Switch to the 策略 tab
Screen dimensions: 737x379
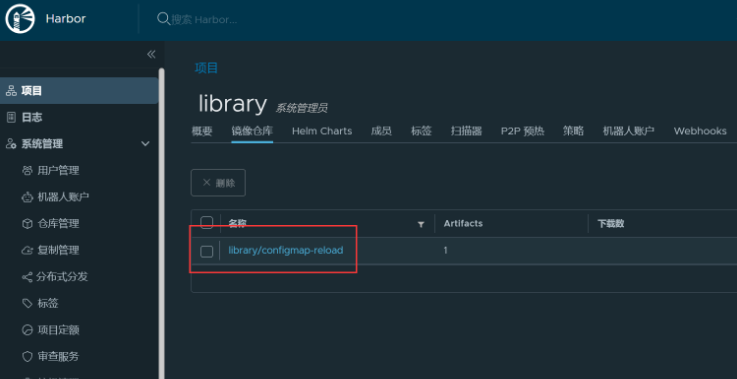coord(573,131)
